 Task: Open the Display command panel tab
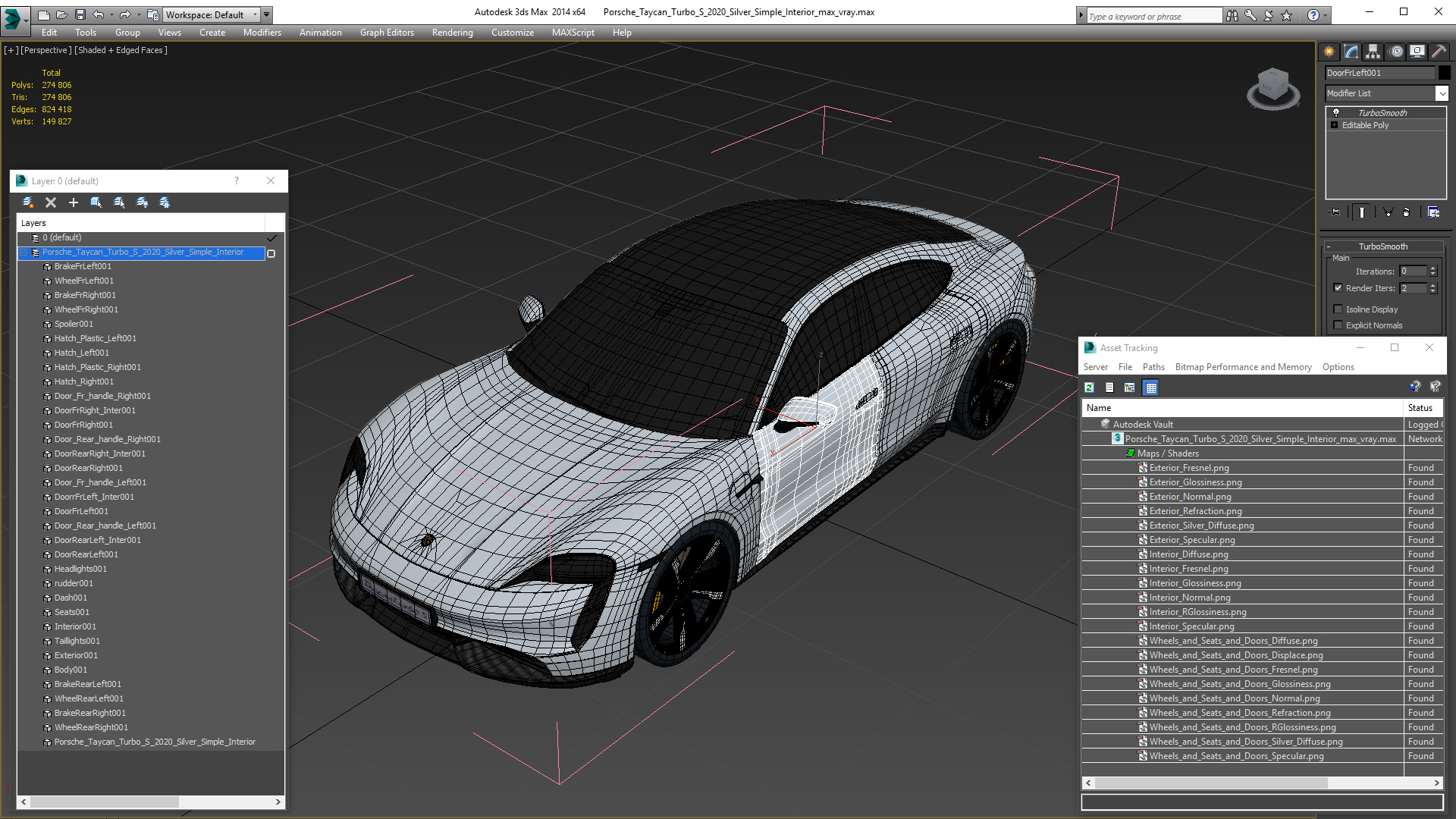click(1417, 52)
